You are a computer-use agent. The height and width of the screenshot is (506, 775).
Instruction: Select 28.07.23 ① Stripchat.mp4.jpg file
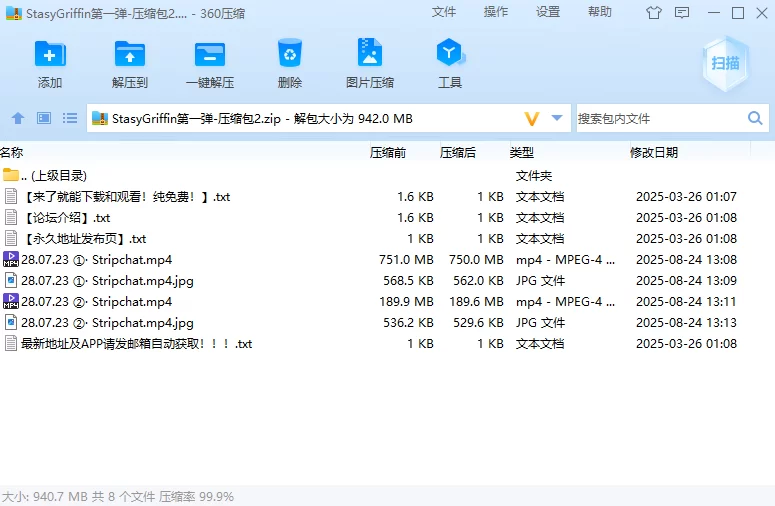(x=388, y=281)
